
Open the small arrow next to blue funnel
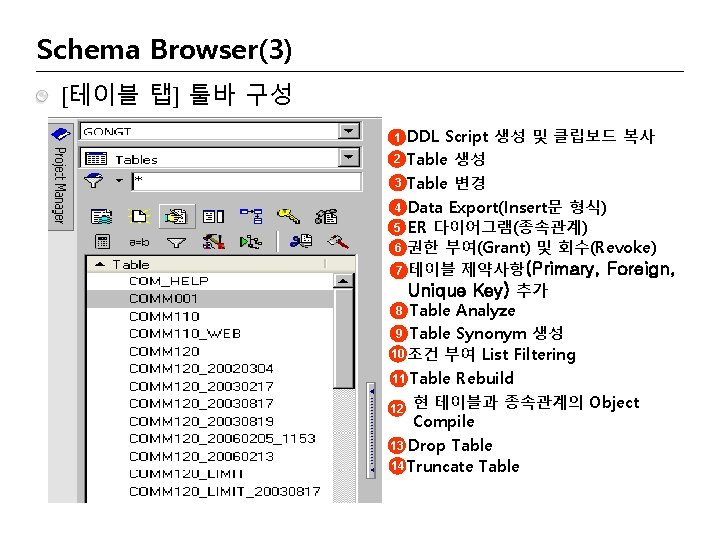point(119,180)
